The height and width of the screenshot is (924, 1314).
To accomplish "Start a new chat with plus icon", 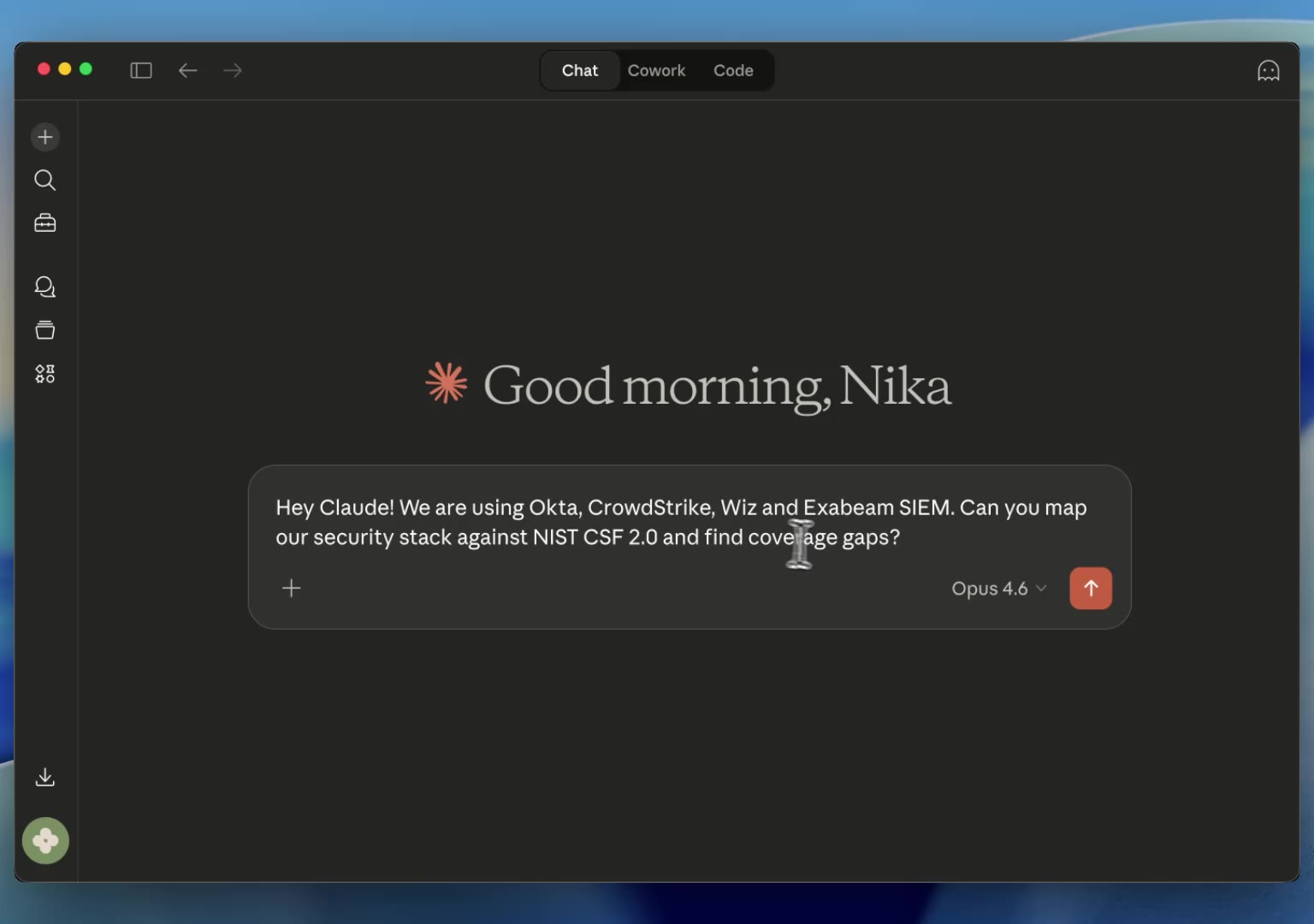I will 45,137.
